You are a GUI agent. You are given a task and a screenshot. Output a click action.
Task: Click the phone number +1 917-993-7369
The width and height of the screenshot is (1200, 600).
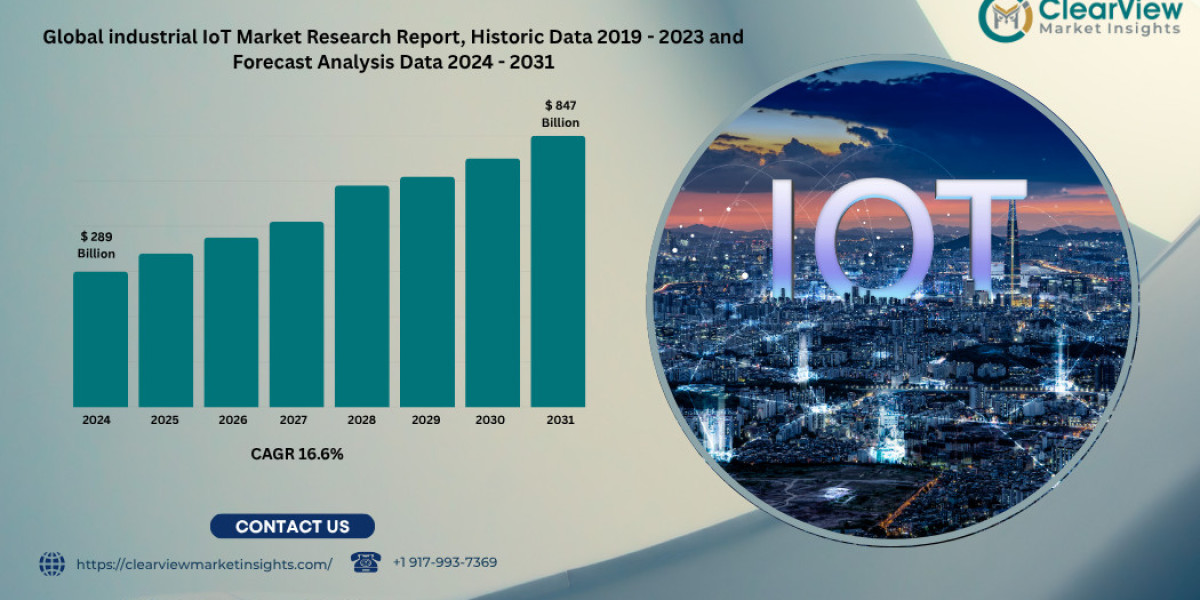click(445, 562)
